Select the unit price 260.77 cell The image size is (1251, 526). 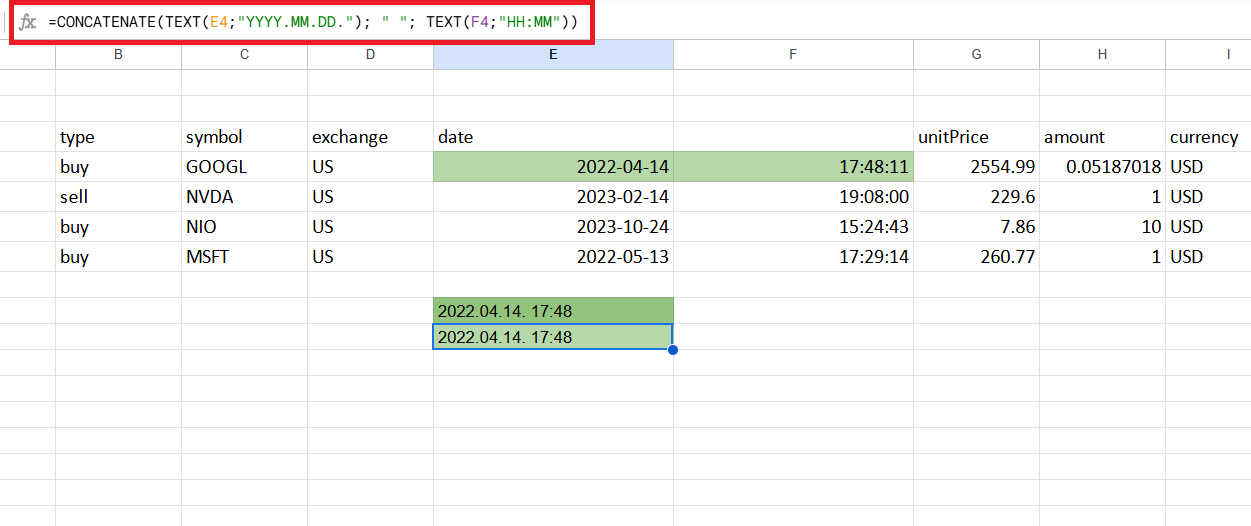(x=976, y=257)
